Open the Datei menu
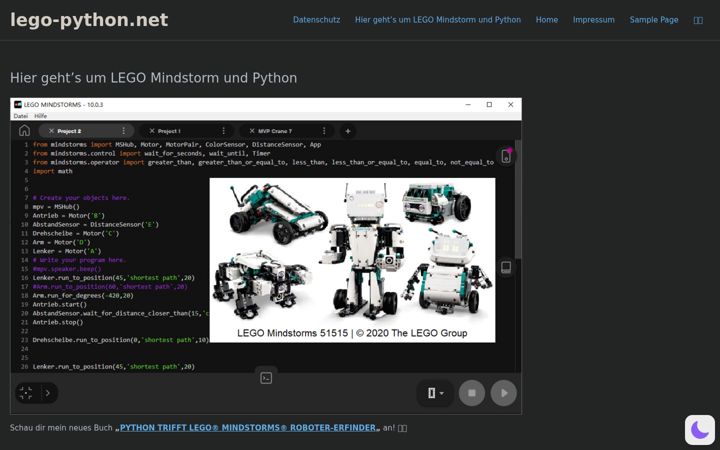The image size is (720, 450). (x=21, y=116)
